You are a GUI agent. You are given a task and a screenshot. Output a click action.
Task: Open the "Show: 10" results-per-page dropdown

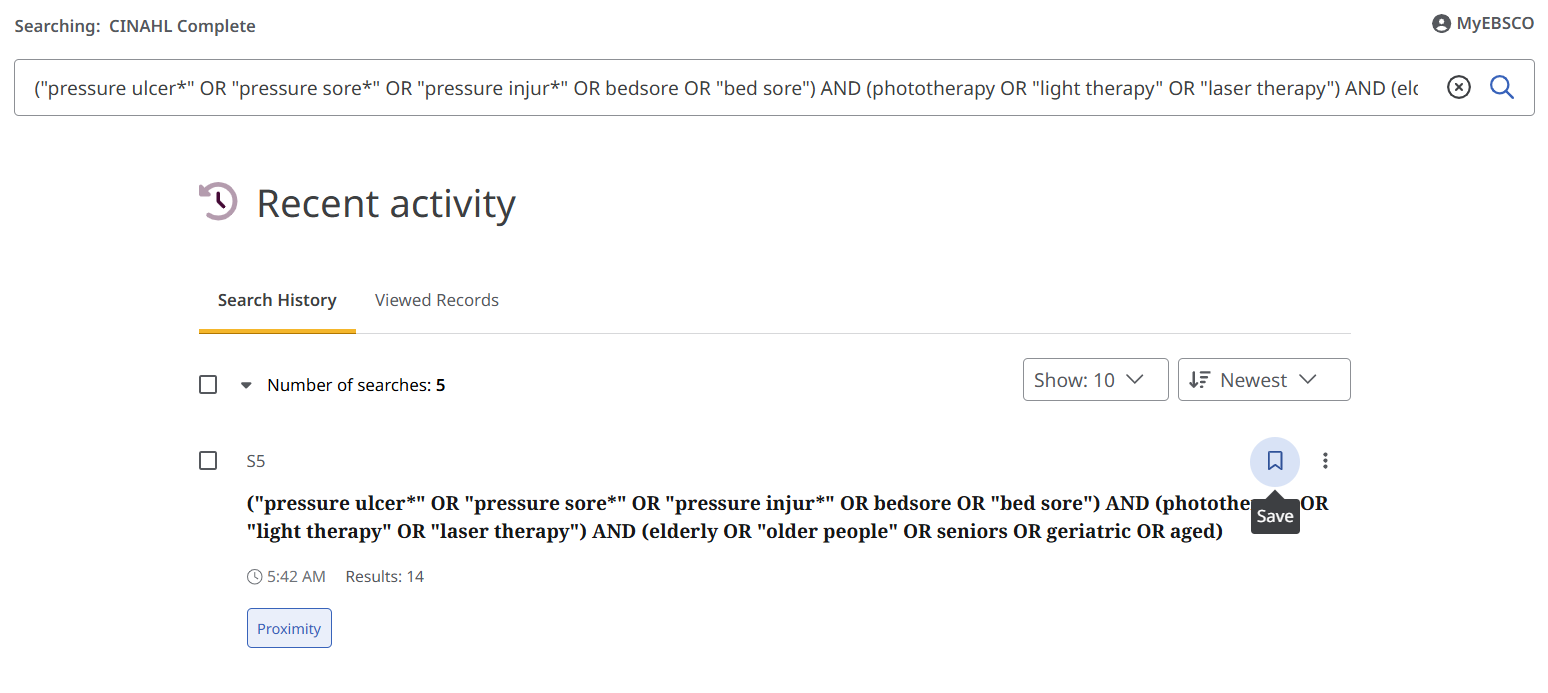1095,380
